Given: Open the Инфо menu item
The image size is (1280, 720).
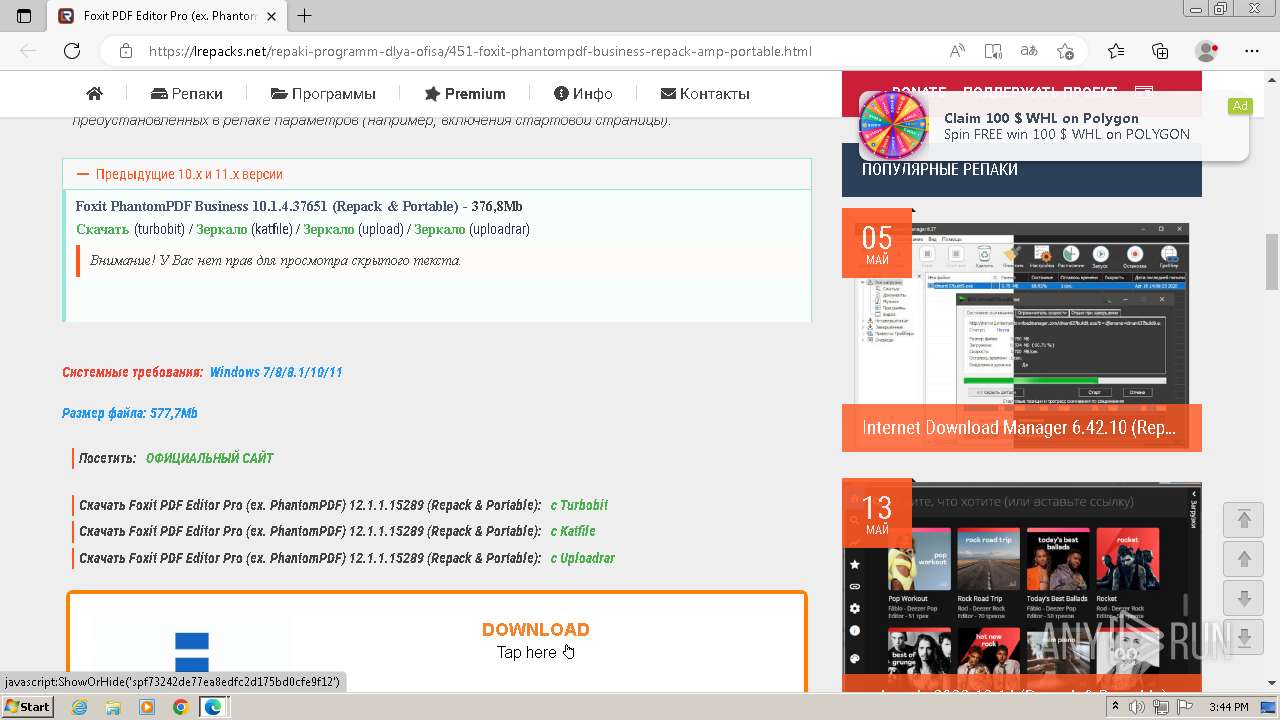Looking at the screenshot, I should click(583, 94).
